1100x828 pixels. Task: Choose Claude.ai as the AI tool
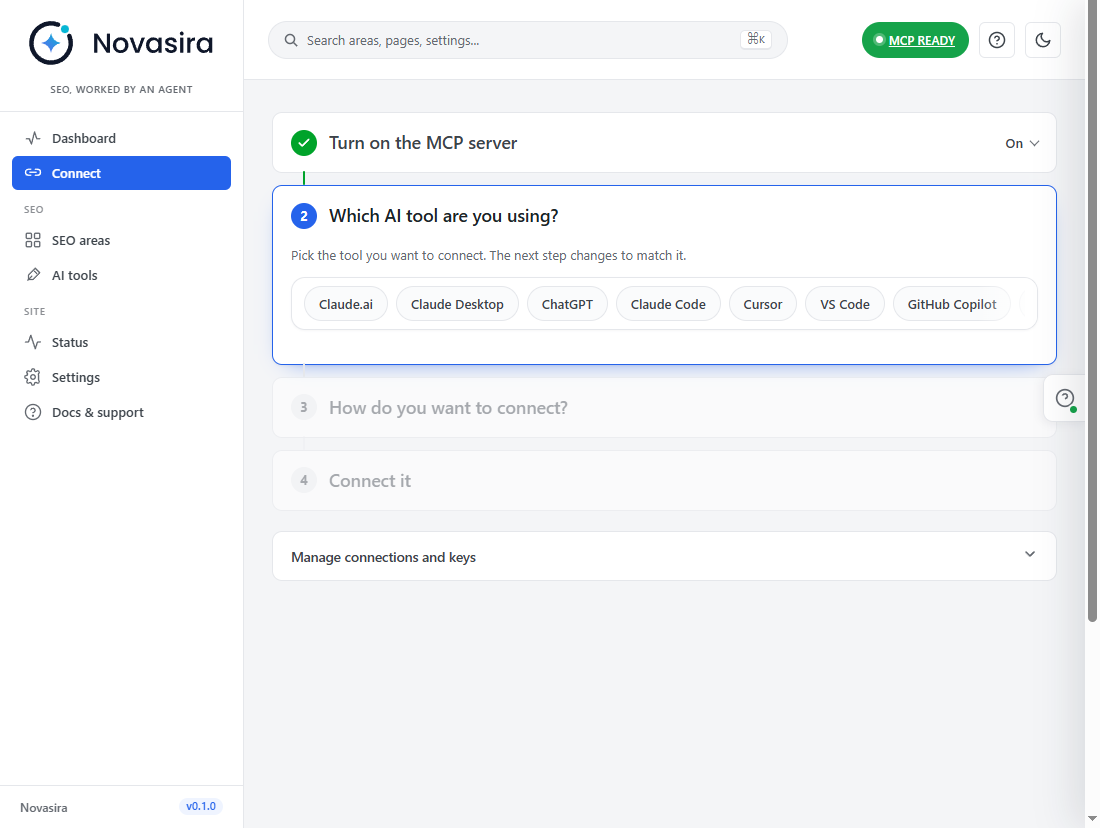click(x=346, y=305)
